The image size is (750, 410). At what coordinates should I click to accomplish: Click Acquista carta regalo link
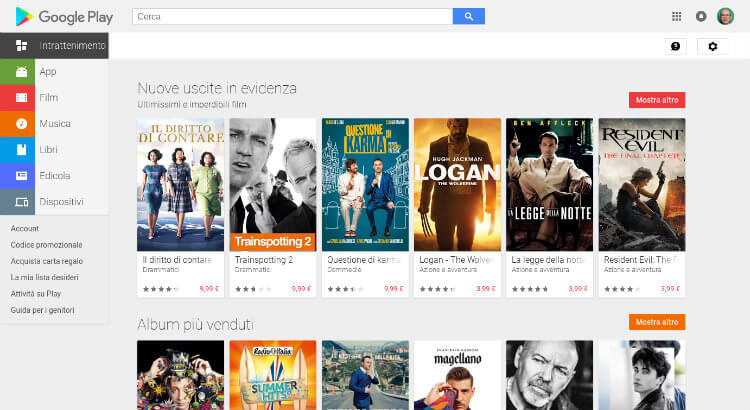pyautogui.click(x=47, y=261)
